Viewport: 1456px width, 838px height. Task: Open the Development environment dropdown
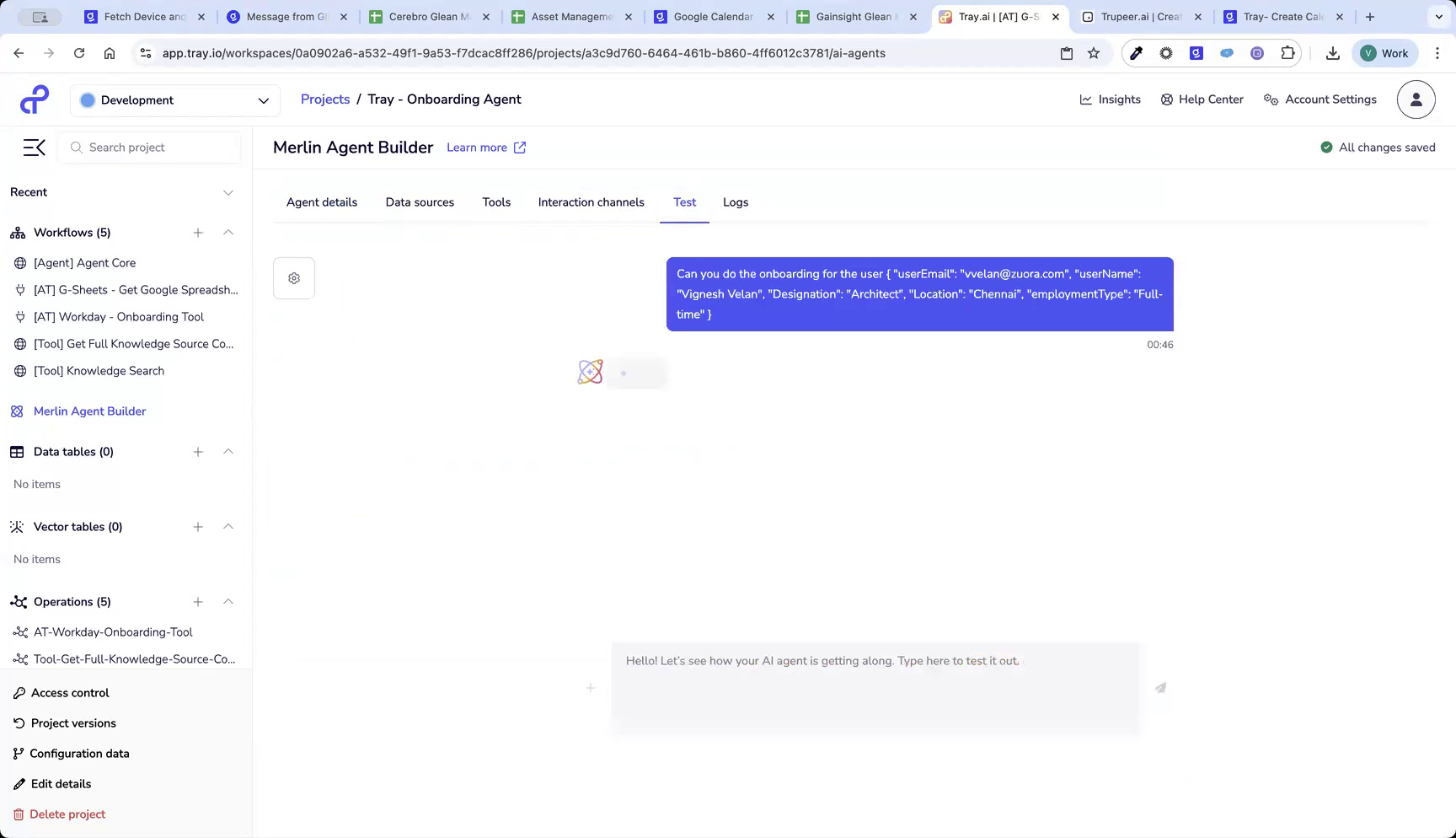[174, 99]
